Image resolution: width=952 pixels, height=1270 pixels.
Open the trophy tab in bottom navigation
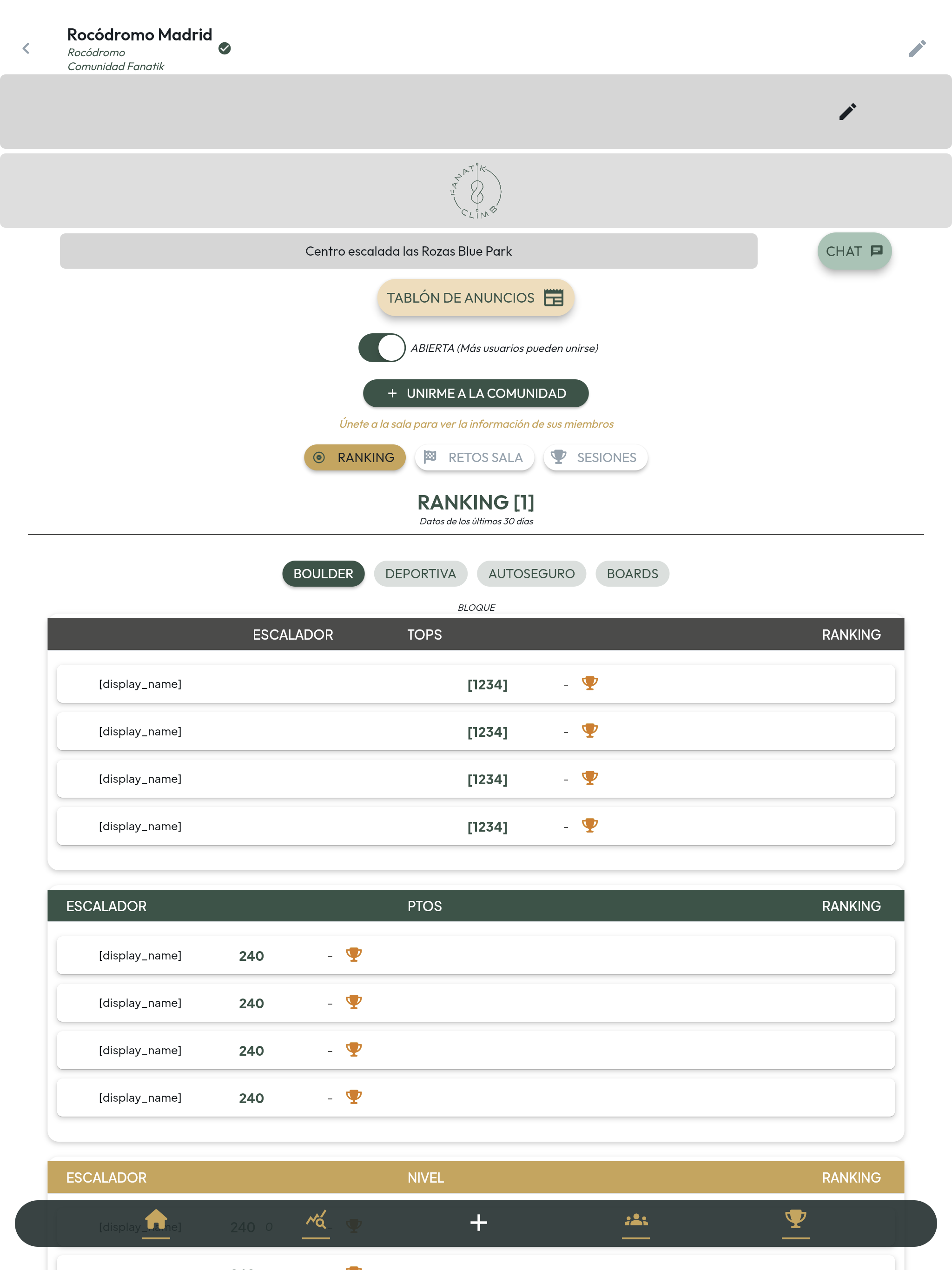(x=795, y=1219)
